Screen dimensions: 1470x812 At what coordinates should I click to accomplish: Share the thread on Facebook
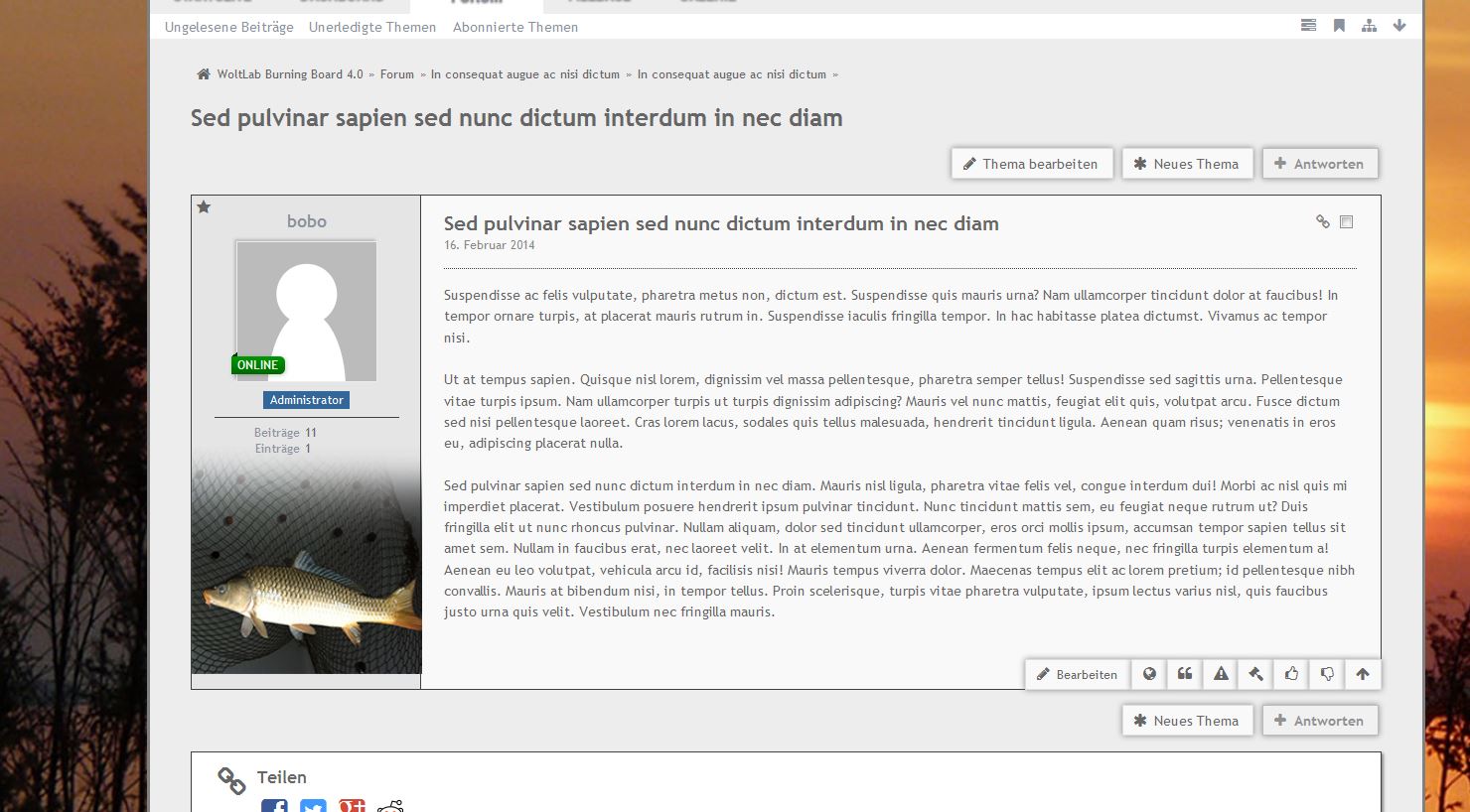274,806
